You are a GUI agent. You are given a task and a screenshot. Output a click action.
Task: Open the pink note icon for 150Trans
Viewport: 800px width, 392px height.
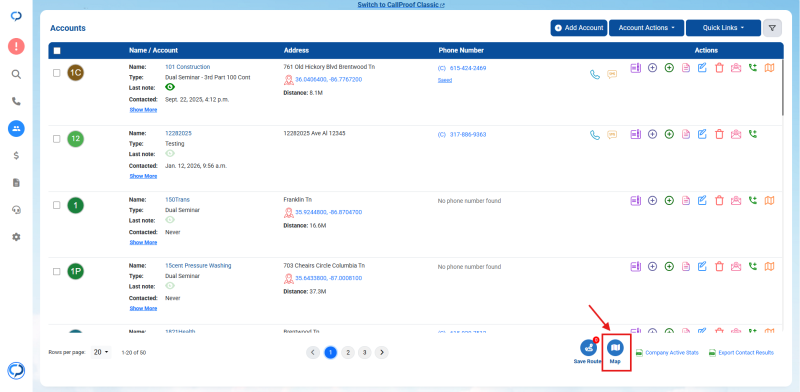coord(686,201)
